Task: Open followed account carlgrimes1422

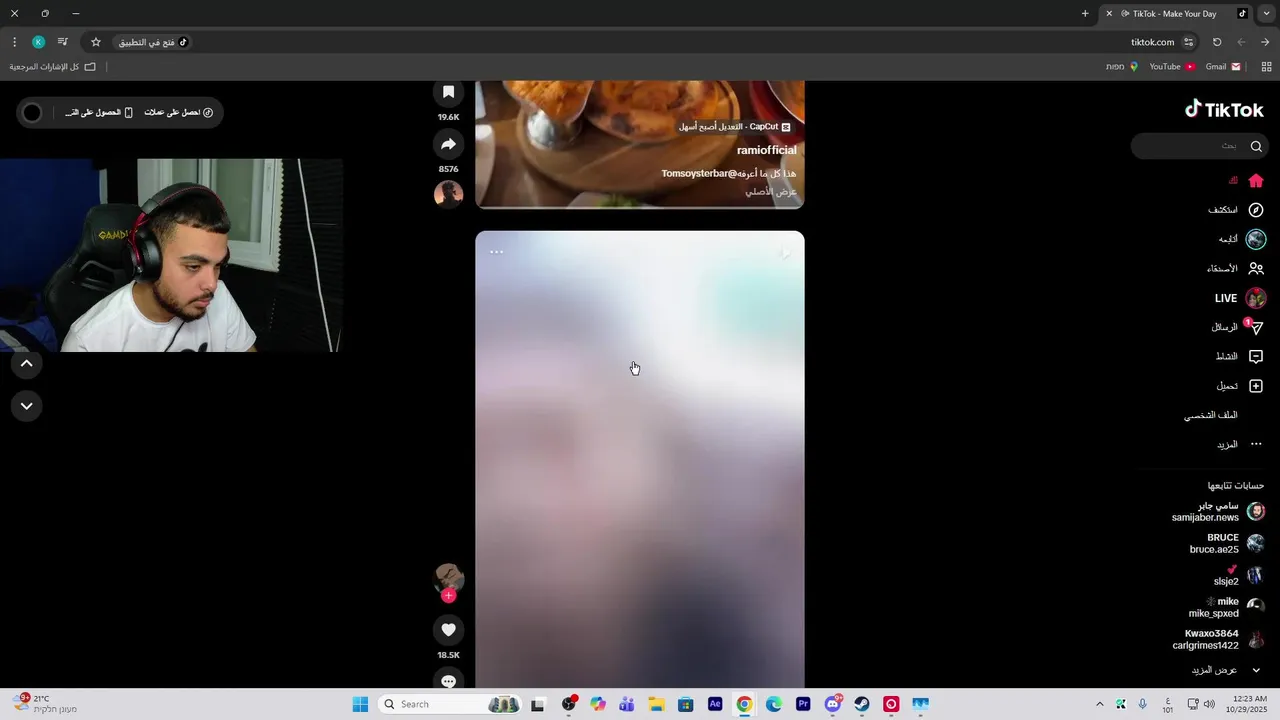Action: [1218, 640]
